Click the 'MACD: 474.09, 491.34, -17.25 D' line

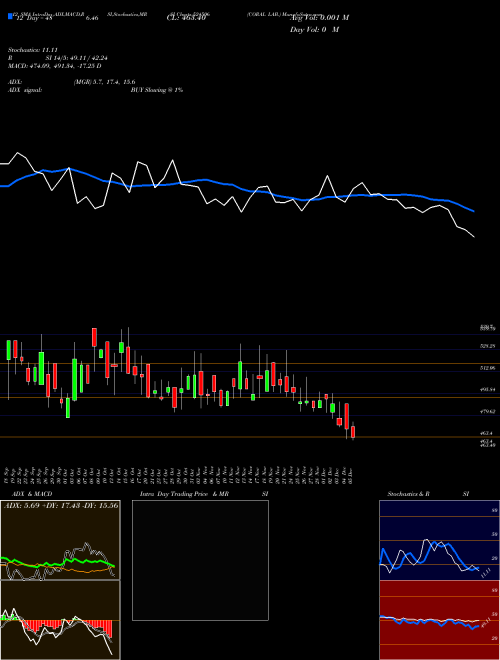[55, 66]
